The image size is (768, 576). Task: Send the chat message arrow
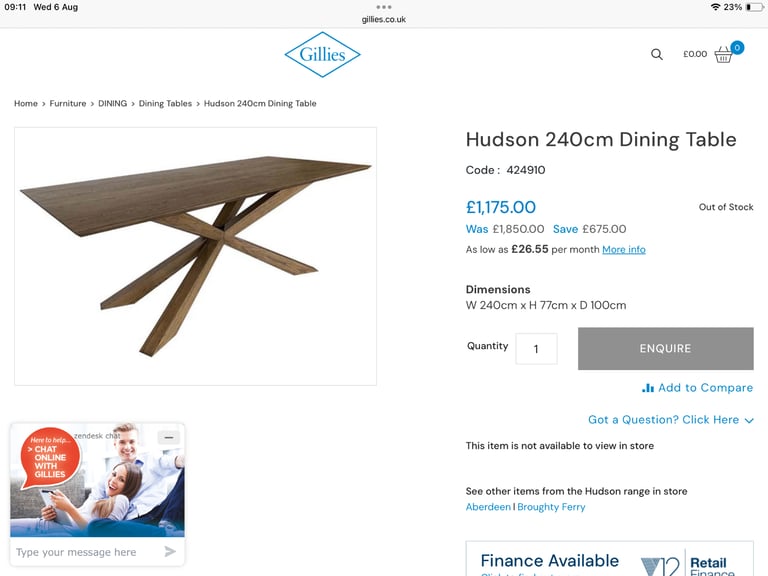click(x=170, y=552)
